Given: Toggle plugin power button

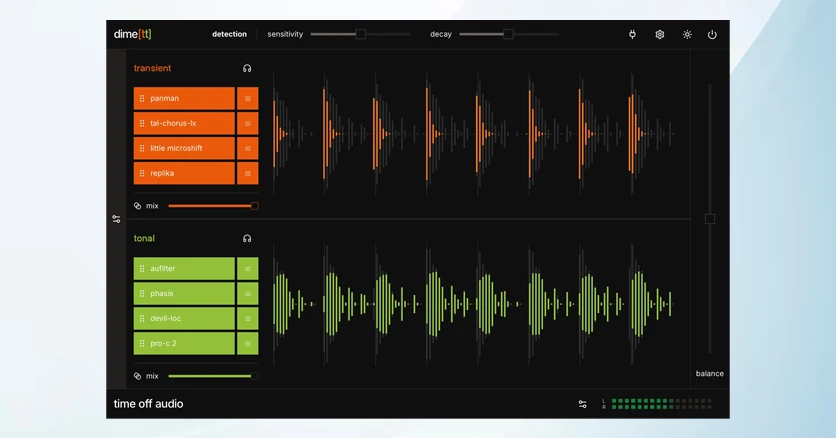Looking at the screenshot, I should point(712,35).
